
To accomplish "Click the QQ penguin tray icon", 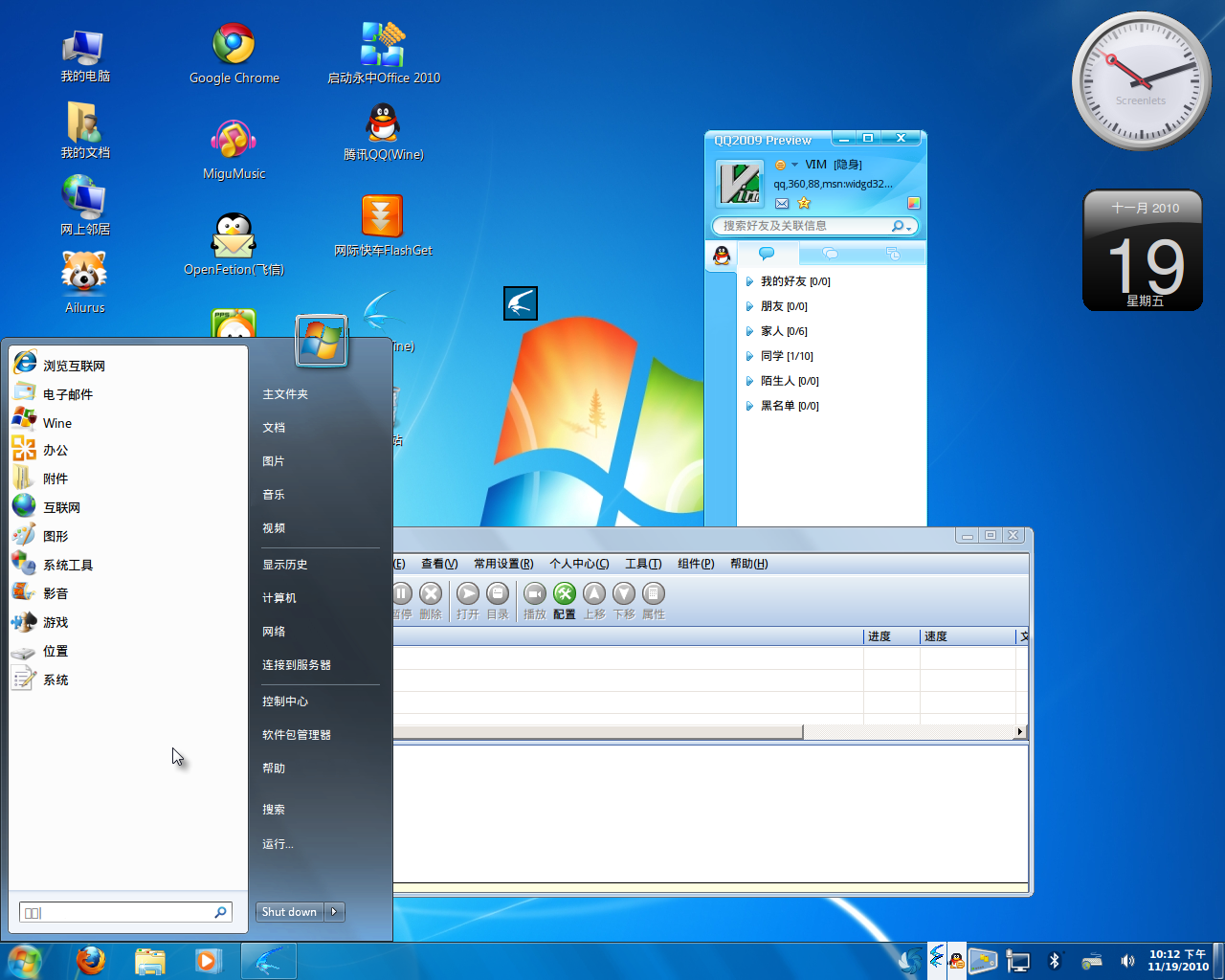I will pyautogui.click(x=956, y=961).
